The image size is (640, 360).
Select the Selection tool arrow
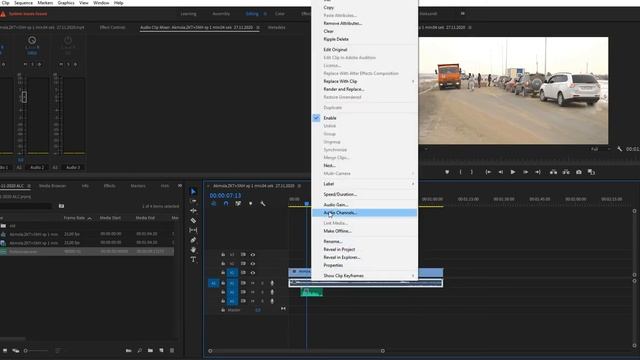pos(193,191)
